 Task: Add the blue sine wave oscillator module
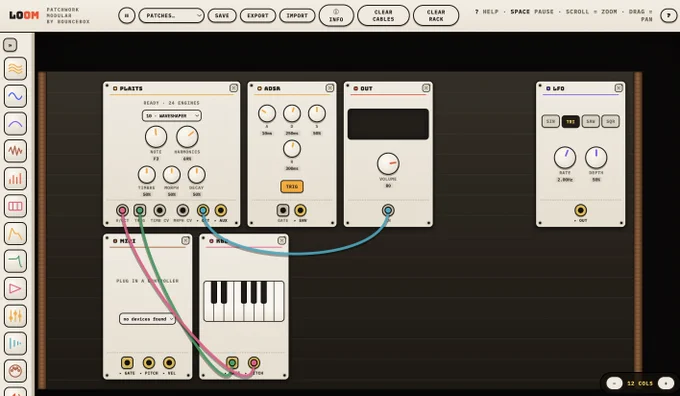tap(15, 96)
